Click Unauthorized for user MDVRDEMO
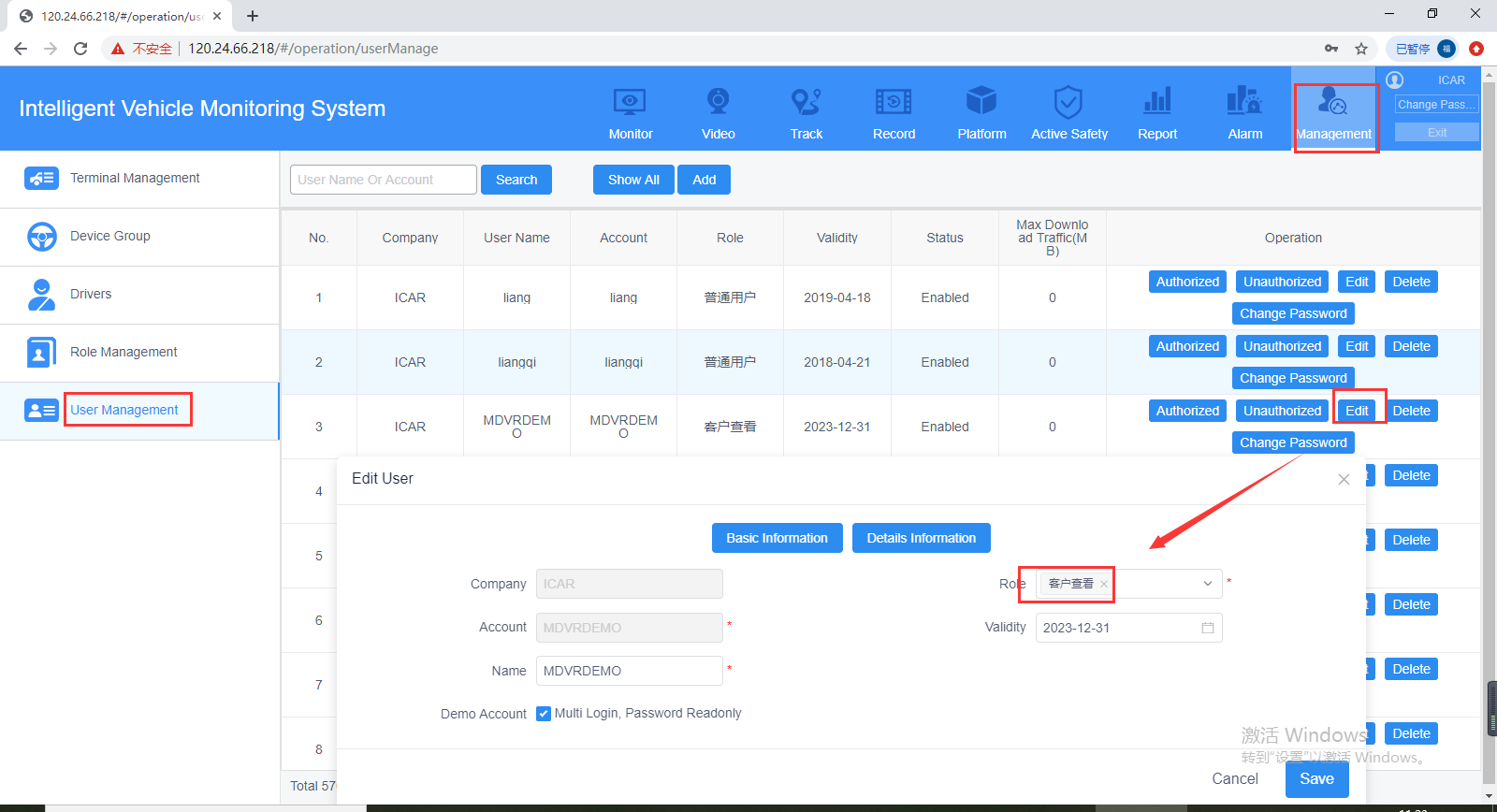Image resolution: width=1497 pixels, height=812 pixels. pos(1282,411)
